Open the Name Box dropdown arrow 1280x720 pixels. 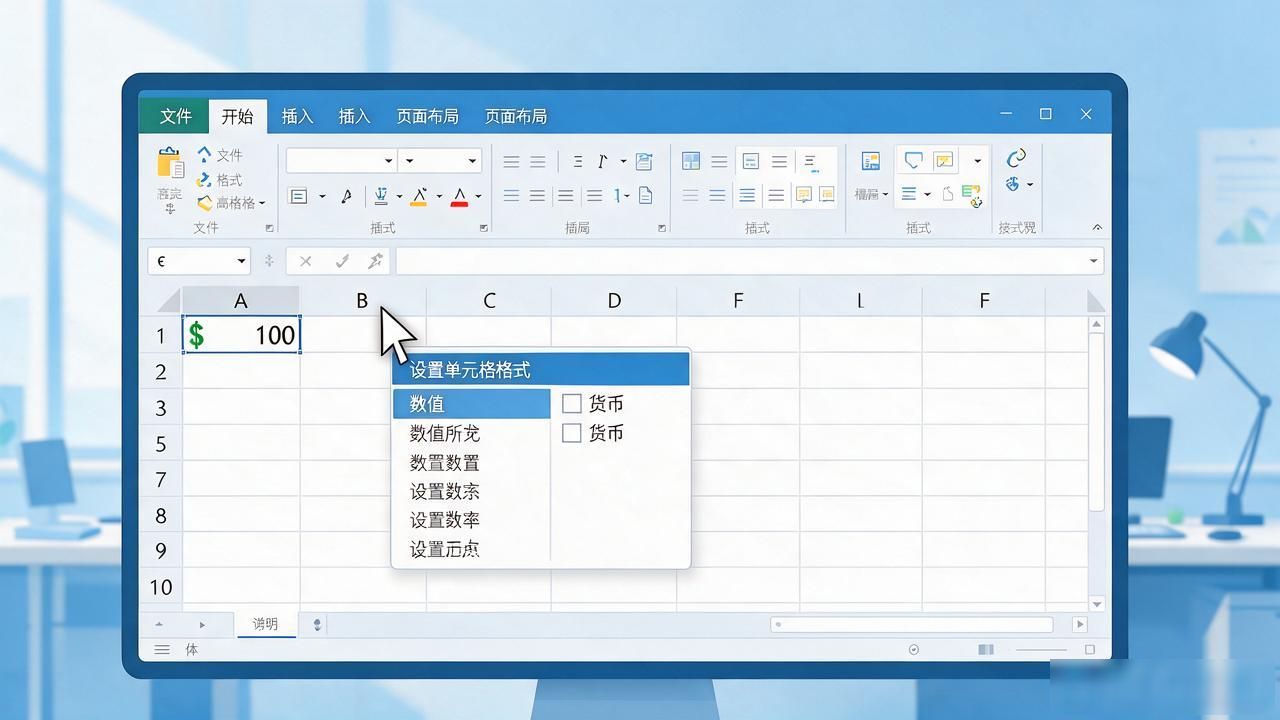pyautogui.click(x=241, y=261)
